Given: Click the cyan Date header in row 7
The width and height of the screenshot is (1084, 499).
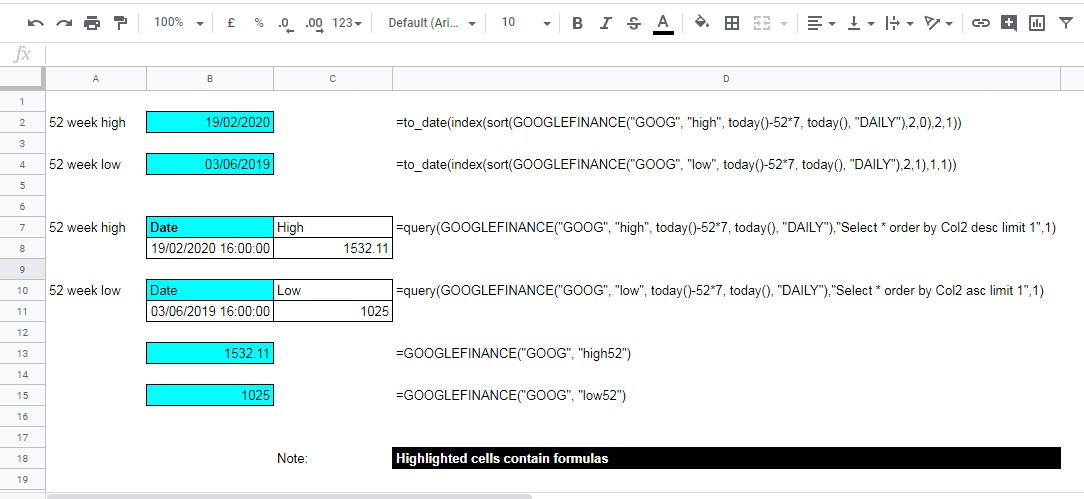Looking at the screenshot, I should (x=209, y=227).
